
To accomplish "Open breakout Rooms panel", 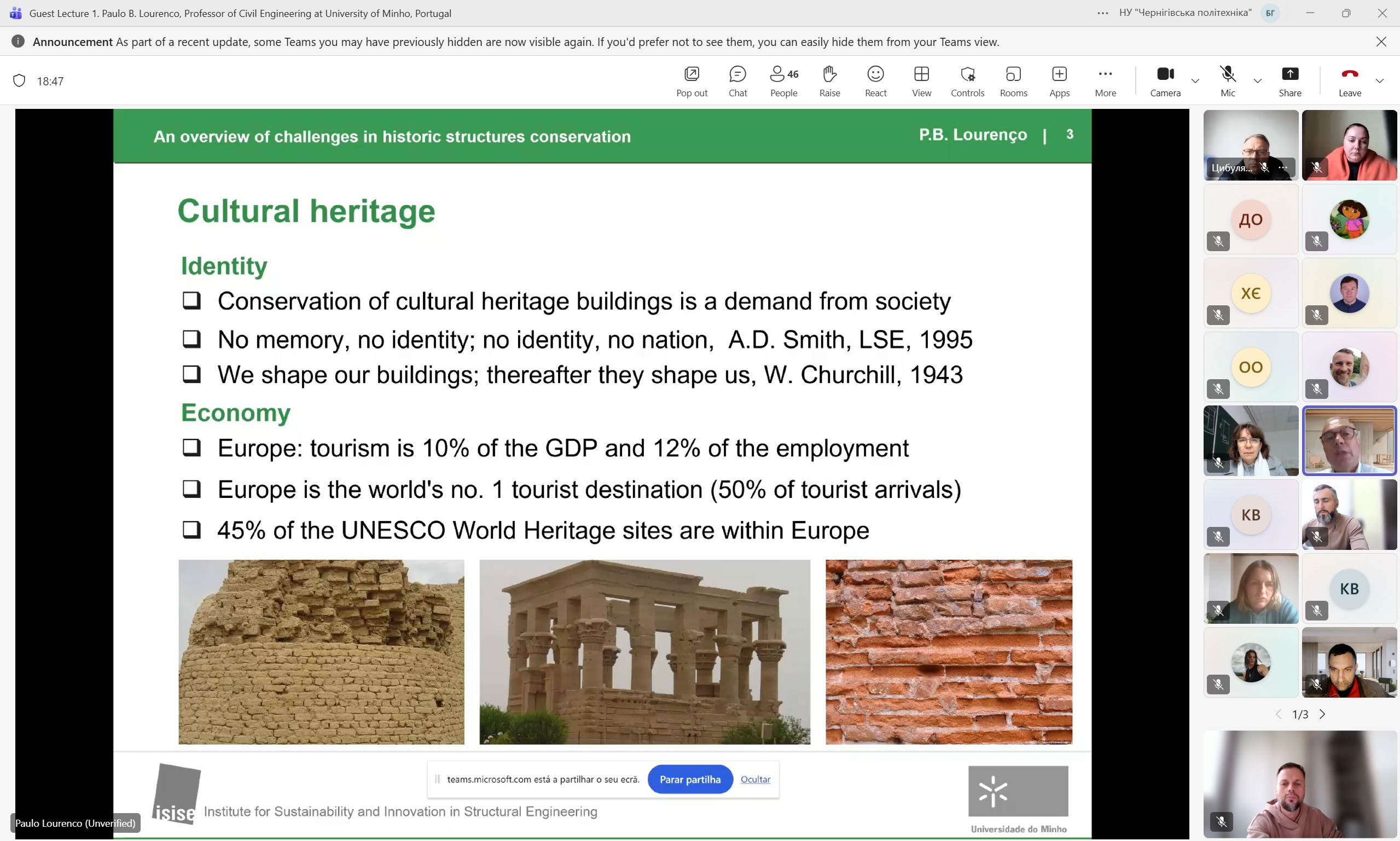I will pyautogui.click(x=1013, y=81).
